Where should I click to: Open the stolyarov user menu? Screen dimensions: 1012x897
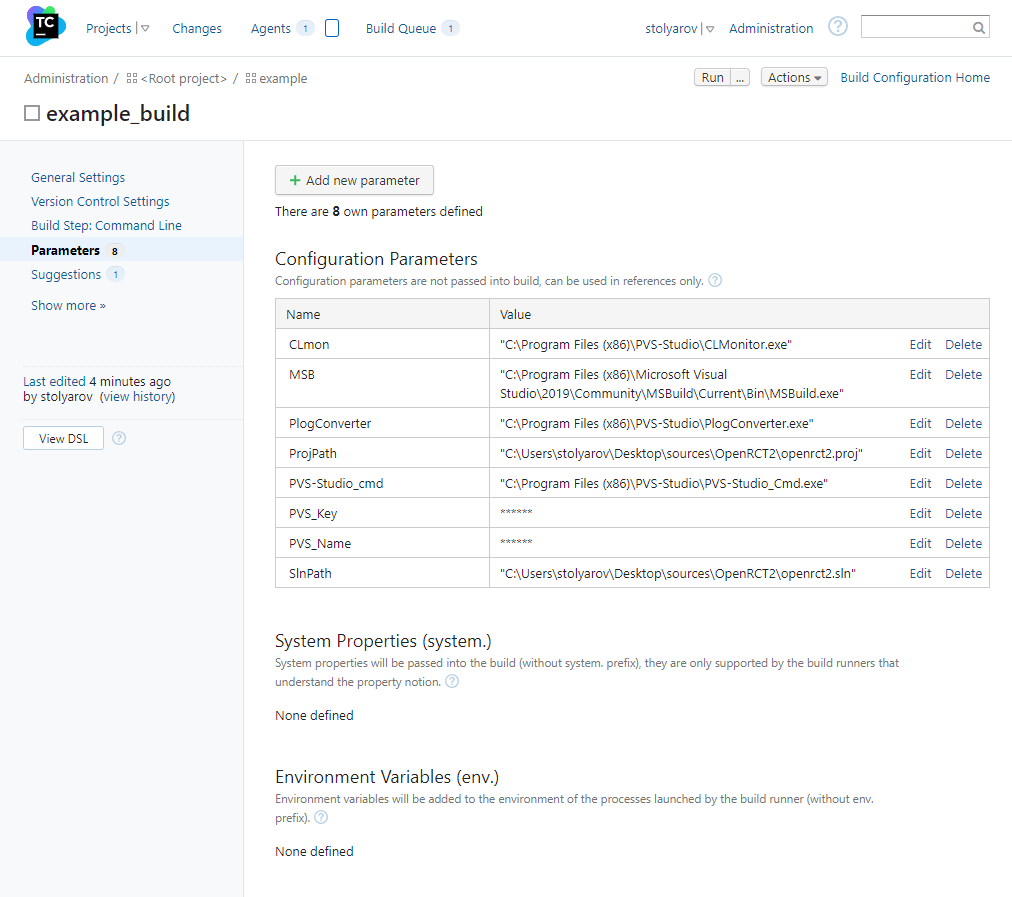tap(671, 28)
